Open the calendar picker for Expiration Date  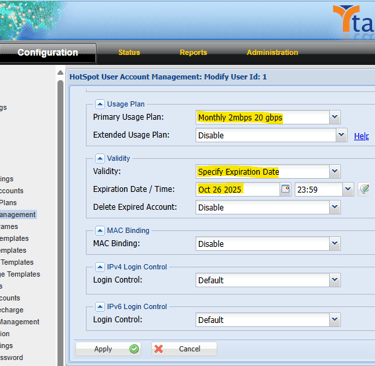coord(286,189)
